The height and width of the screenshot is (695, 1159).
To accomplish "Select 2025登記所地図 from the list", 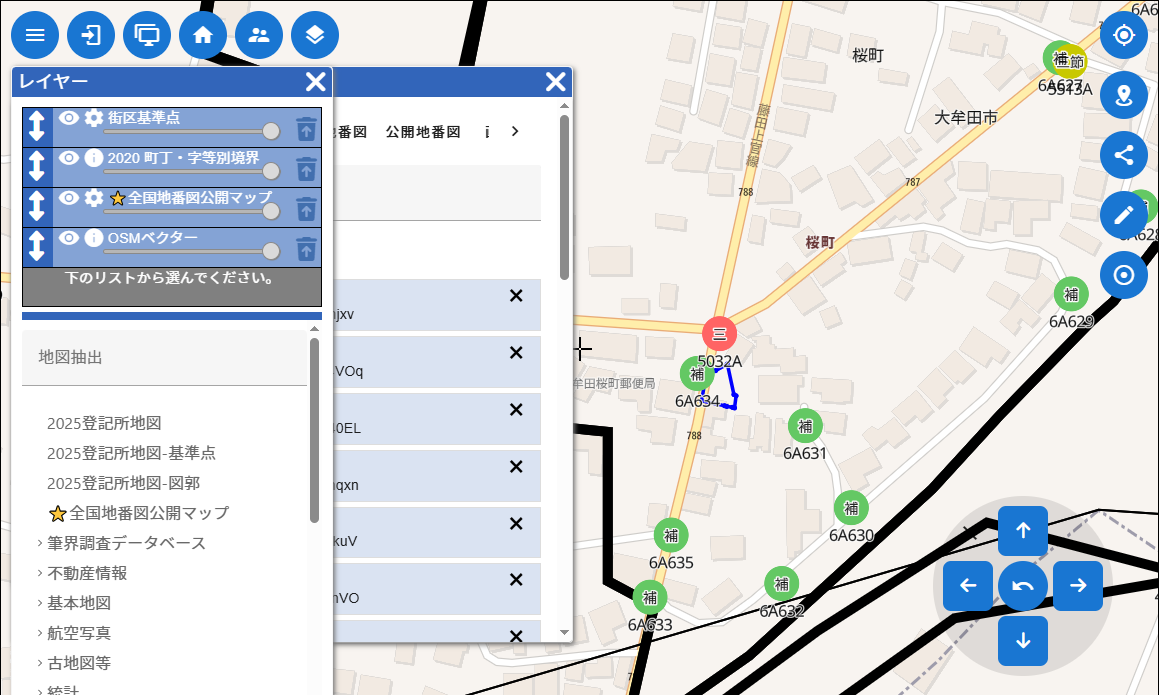I will 104,423.
